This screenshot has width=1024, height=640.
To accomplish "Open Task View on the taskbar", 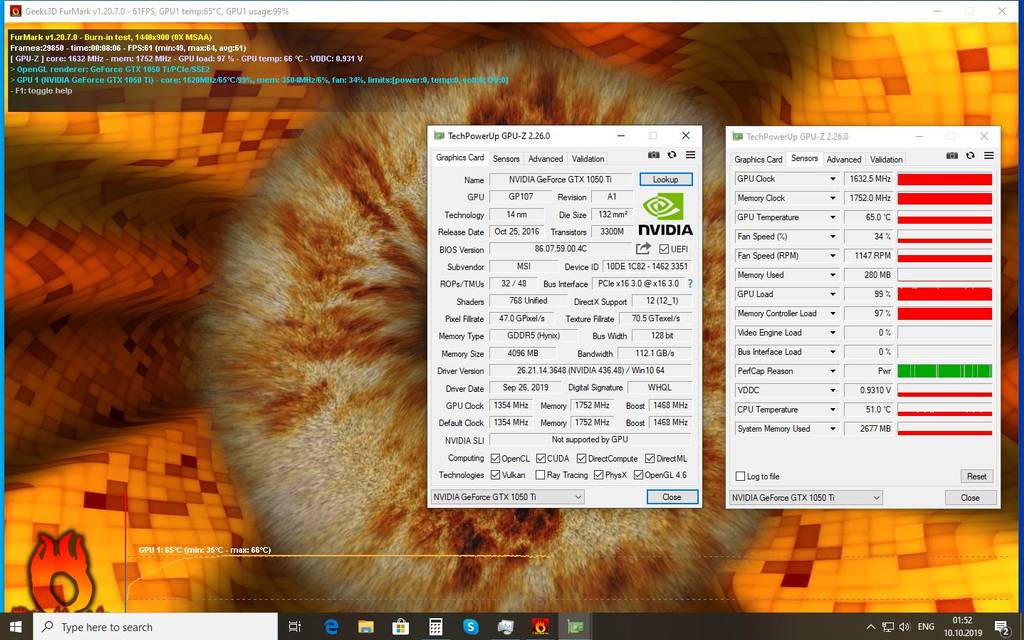I will click(x=295, y=627).
